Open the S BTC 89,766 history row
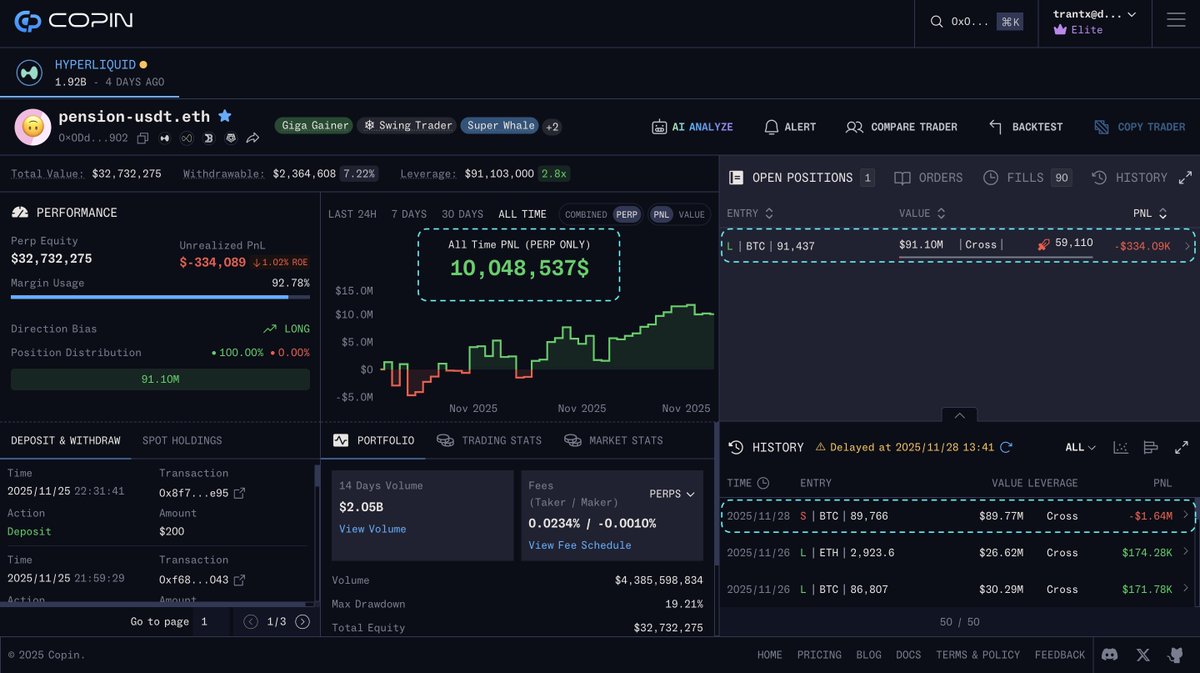Image resolution: width=1200 pixels, height=673 pixels. coord(958,516)
